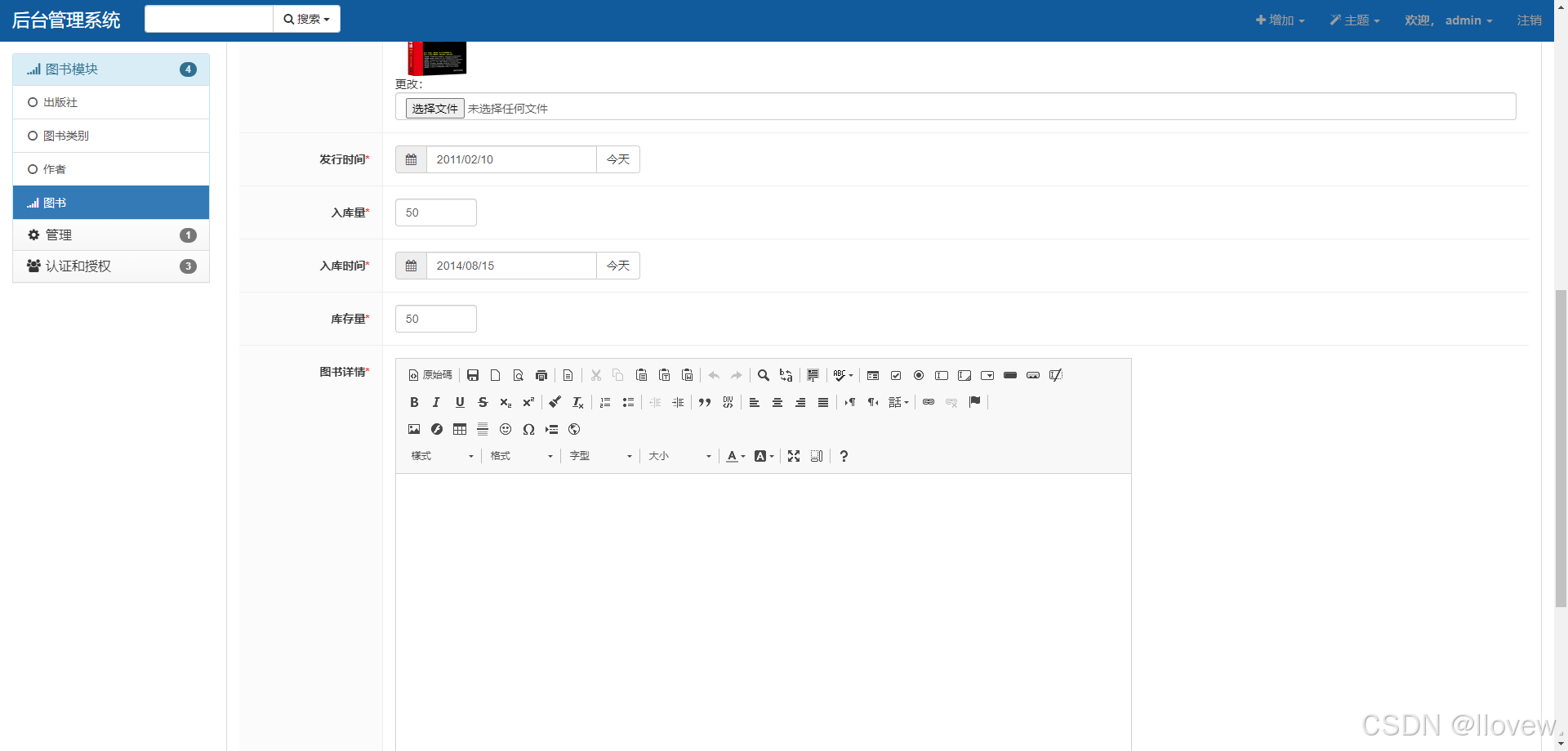1568x751 pixels.
Task: Toggle 原始碼 source view
Action: (x=430, y=375)
